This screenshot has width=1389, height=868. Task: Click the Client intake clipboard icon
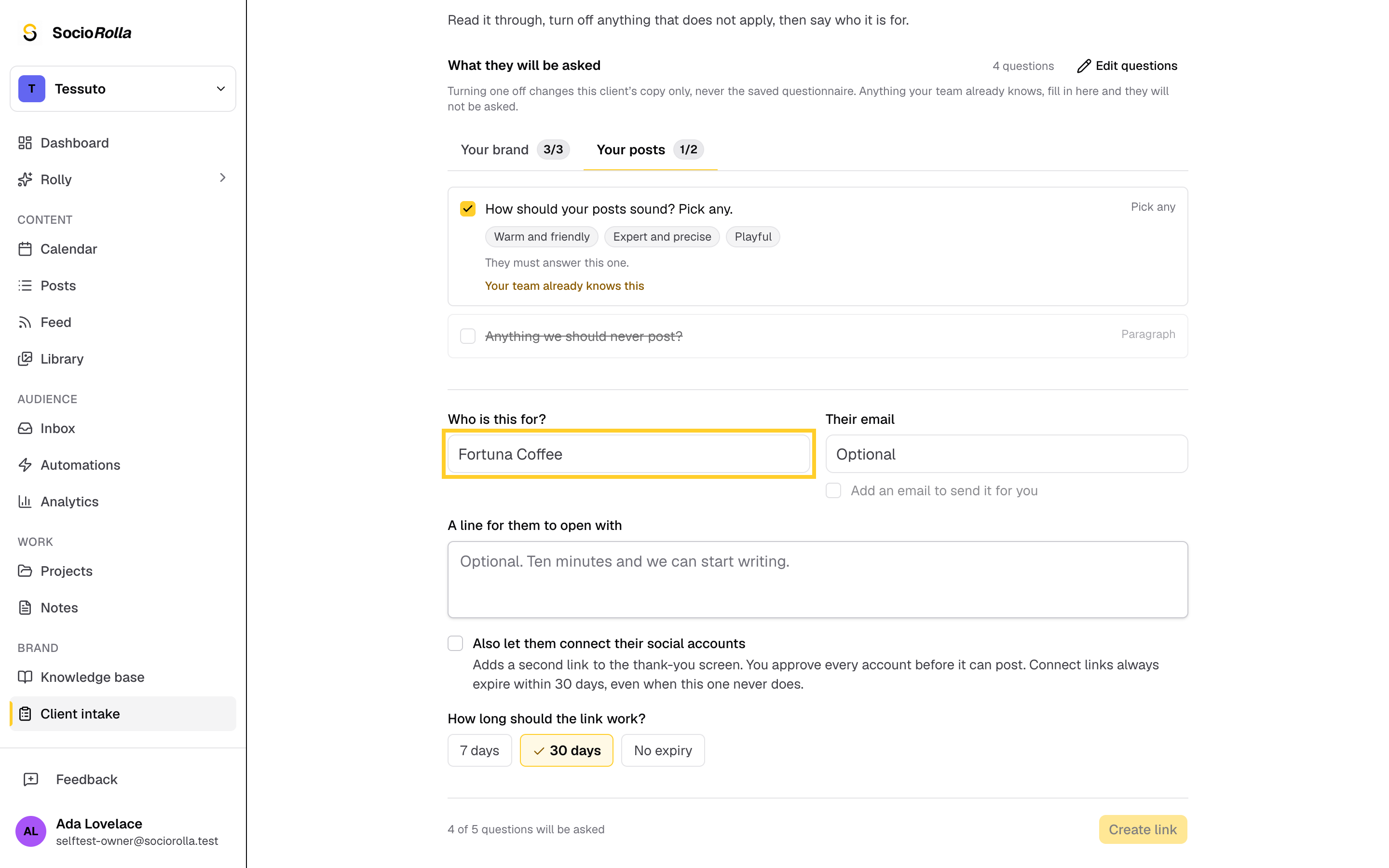click(25, 714)
